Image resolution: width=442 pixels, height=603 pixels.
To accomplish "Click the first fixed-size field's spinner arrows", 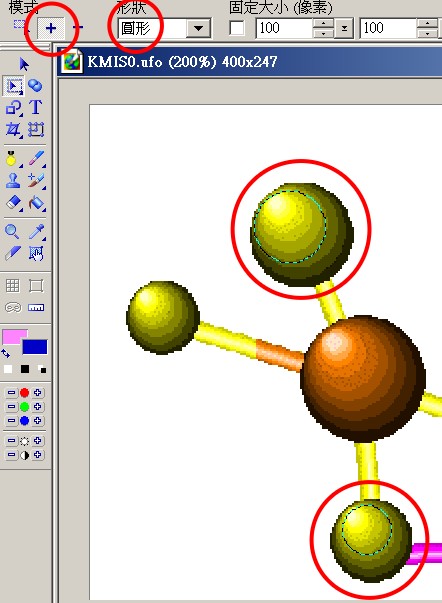I will pyautogui.click(x=323, y=28).
